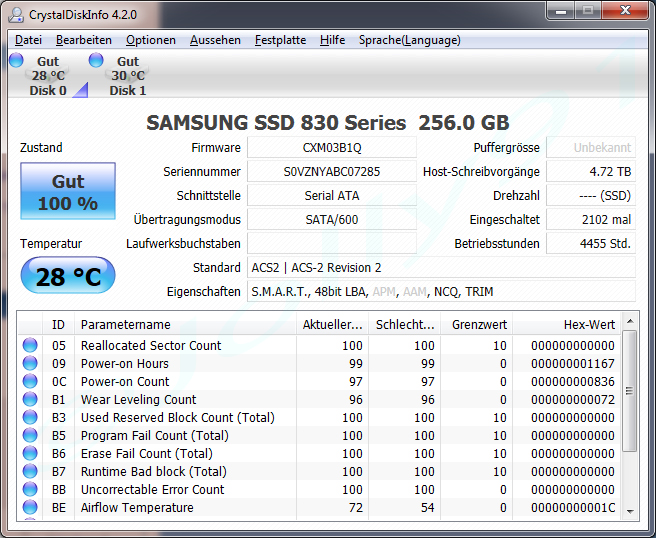
Task: Click the Puffergrösse value Unbekannt
Action: click(x=591, y=148)
